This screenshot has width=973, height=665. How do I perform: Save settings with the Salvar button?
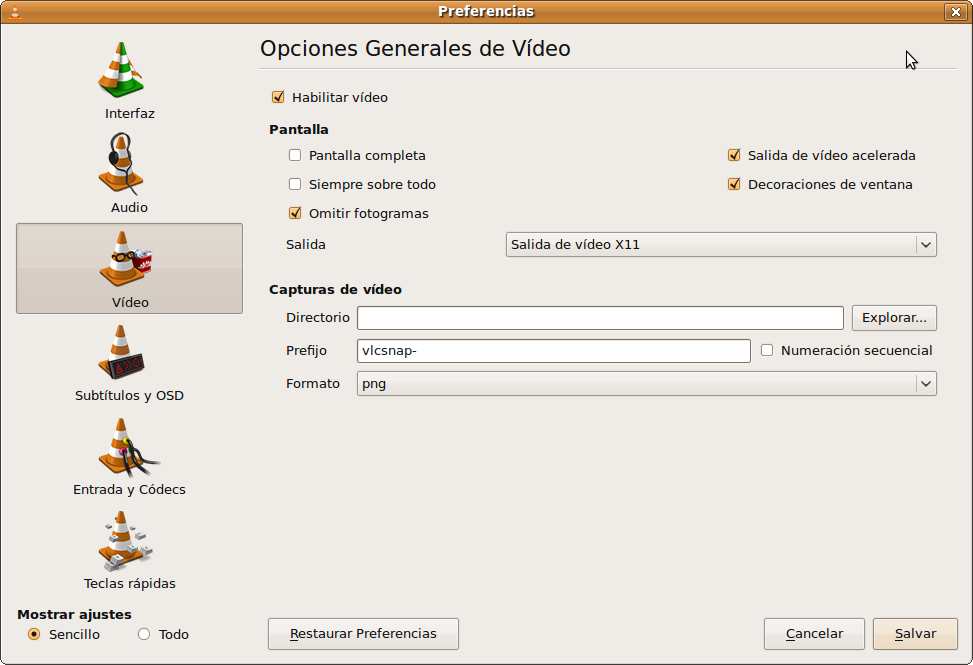(914, 633)
